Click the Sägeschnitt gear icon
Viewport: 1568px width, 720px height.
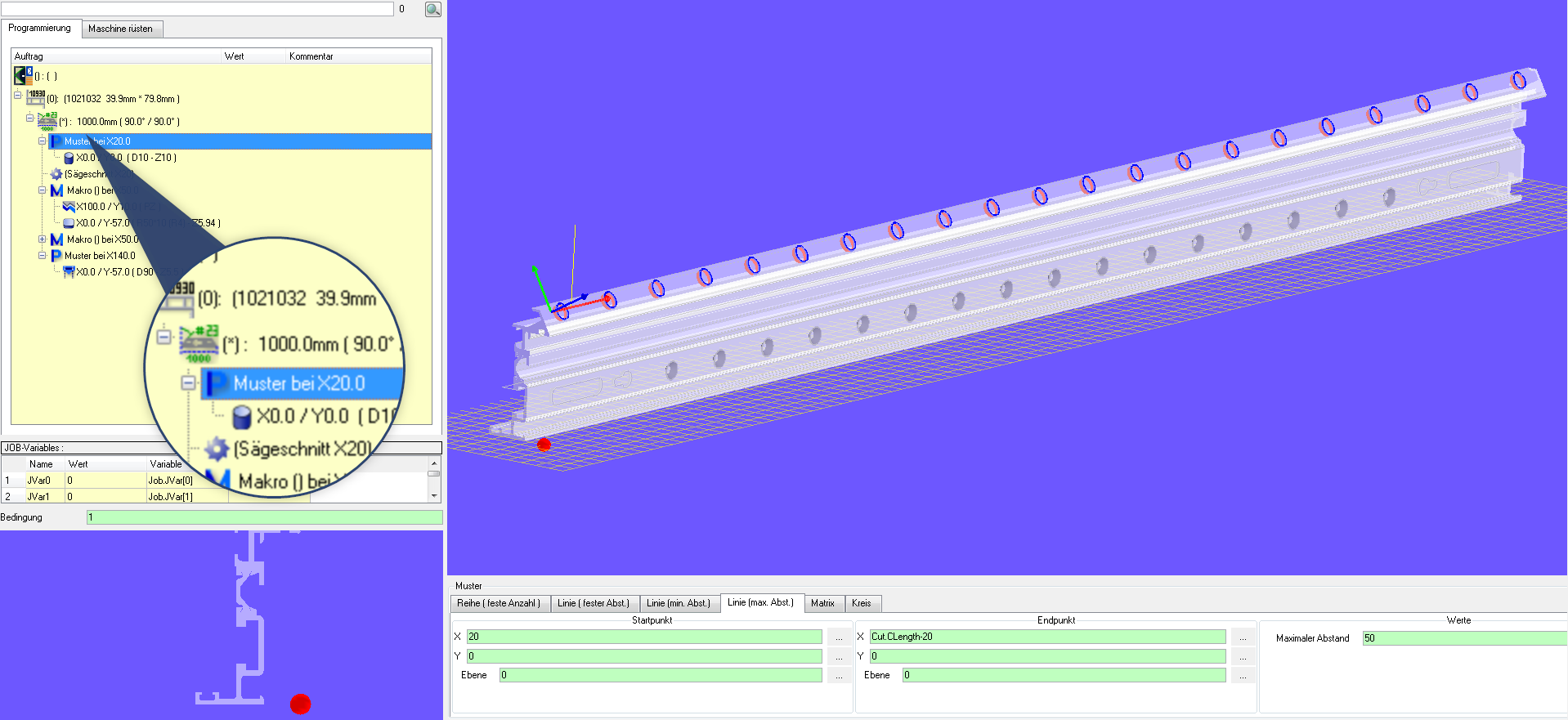click(x=56, y=174)
